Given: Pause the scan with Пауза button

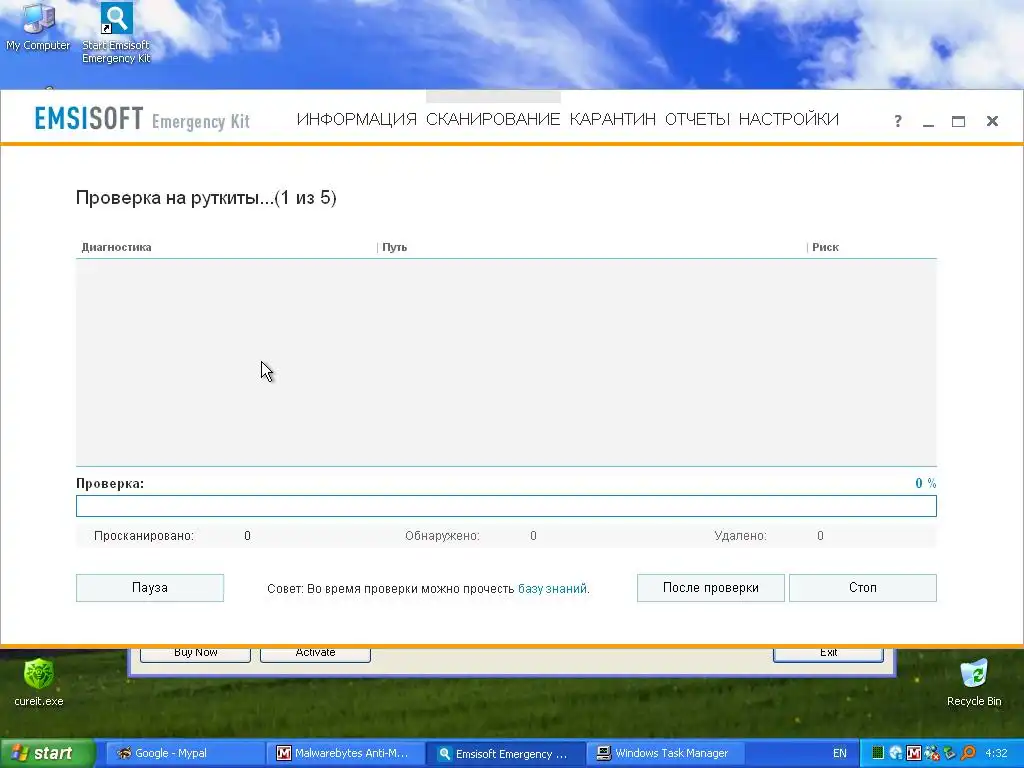Looking at the screenshot, I should (150, 588).
